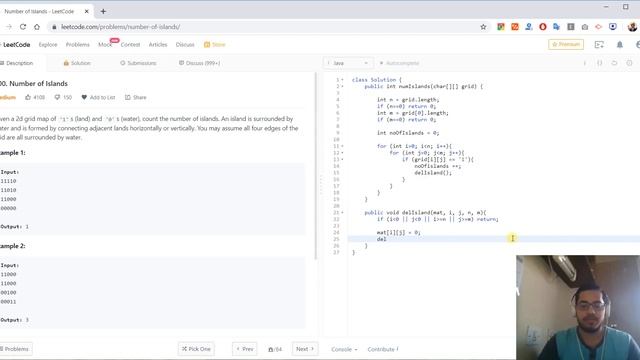Open the Chrome profile avatar
640x360 pixels.
632,27
